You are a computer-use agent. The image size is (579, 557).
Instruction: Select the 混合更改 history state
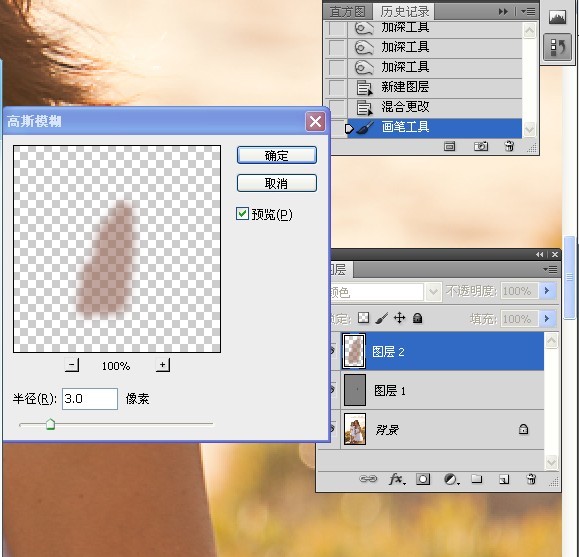click(435, 107)
